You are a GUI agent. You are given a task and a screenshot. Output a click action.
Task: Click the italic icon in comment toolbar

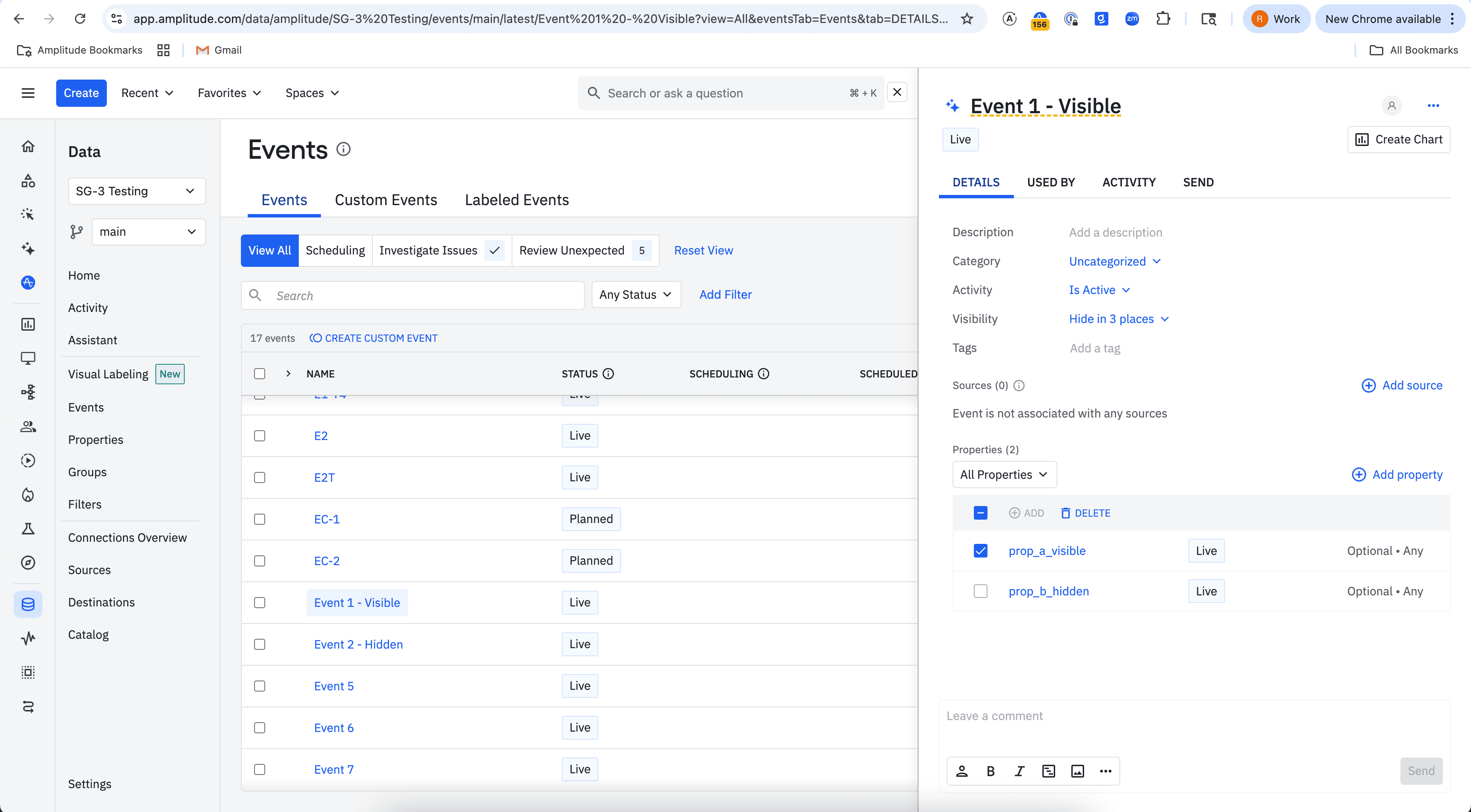(1019, 771)
